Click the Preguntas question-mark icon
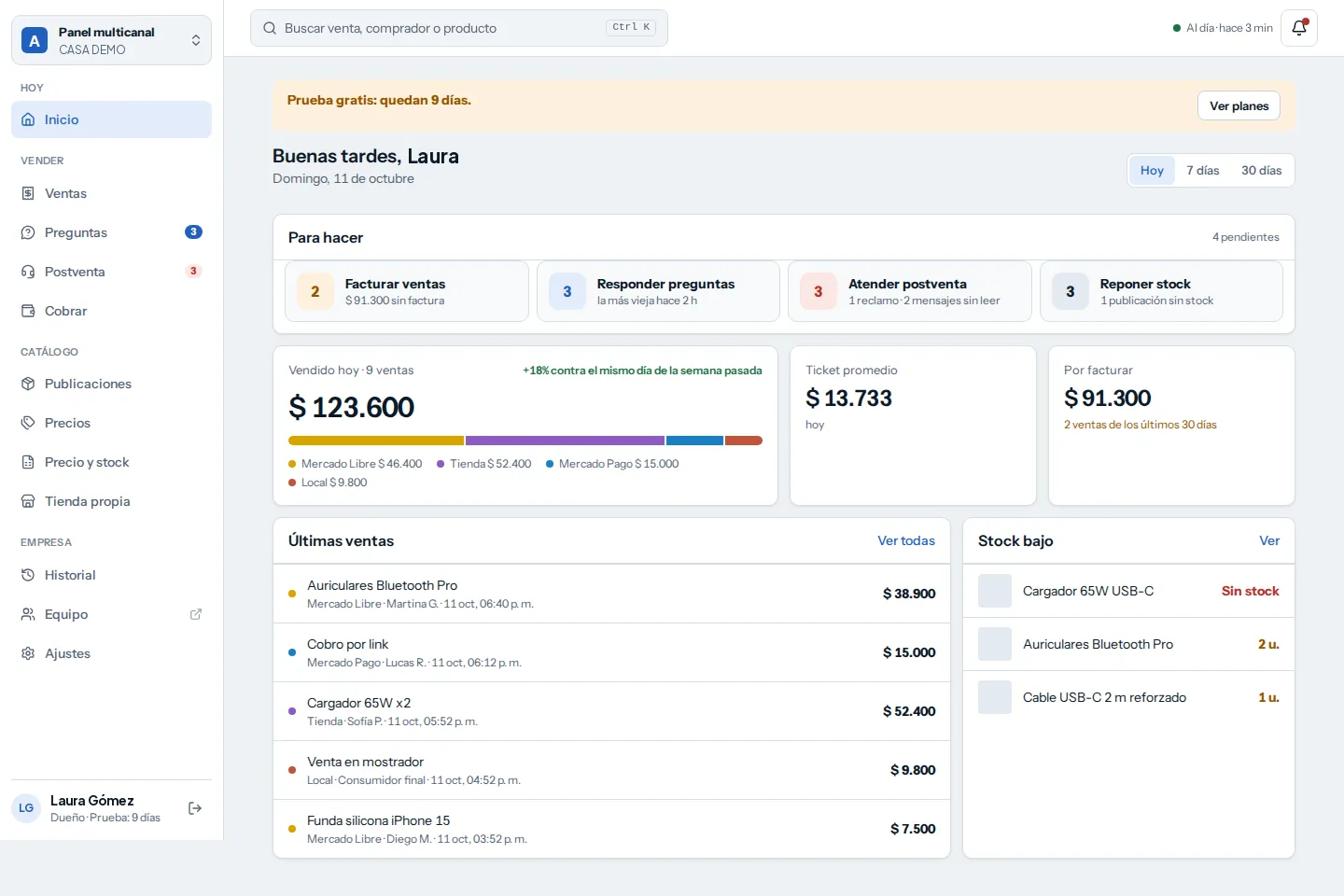 28,232
